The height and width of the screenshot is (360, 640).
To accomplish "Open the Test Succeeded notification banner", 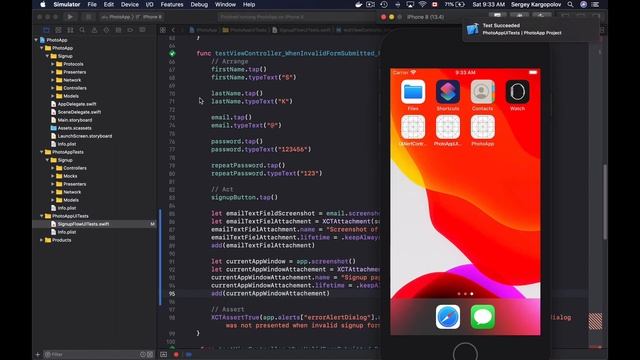I will (531, 29).
